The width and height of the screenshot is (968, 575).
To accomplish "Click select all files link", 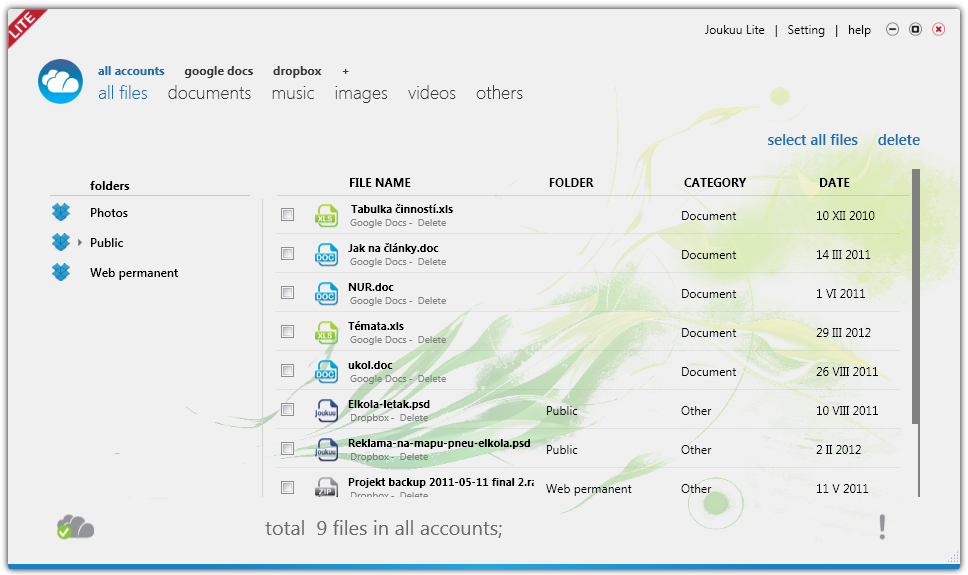I will click(812, 140).
